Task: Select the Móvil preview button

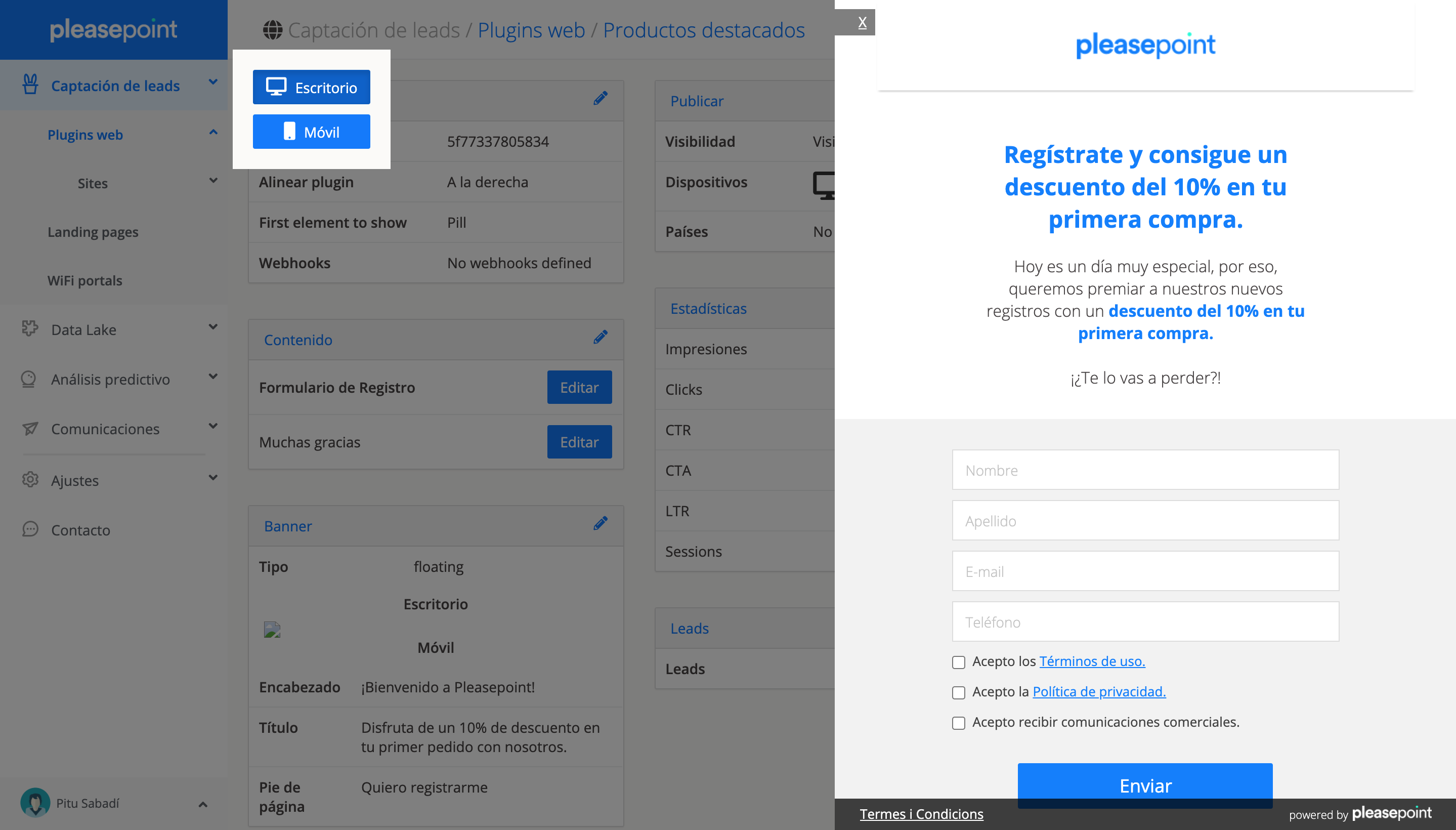Action: 311,132
